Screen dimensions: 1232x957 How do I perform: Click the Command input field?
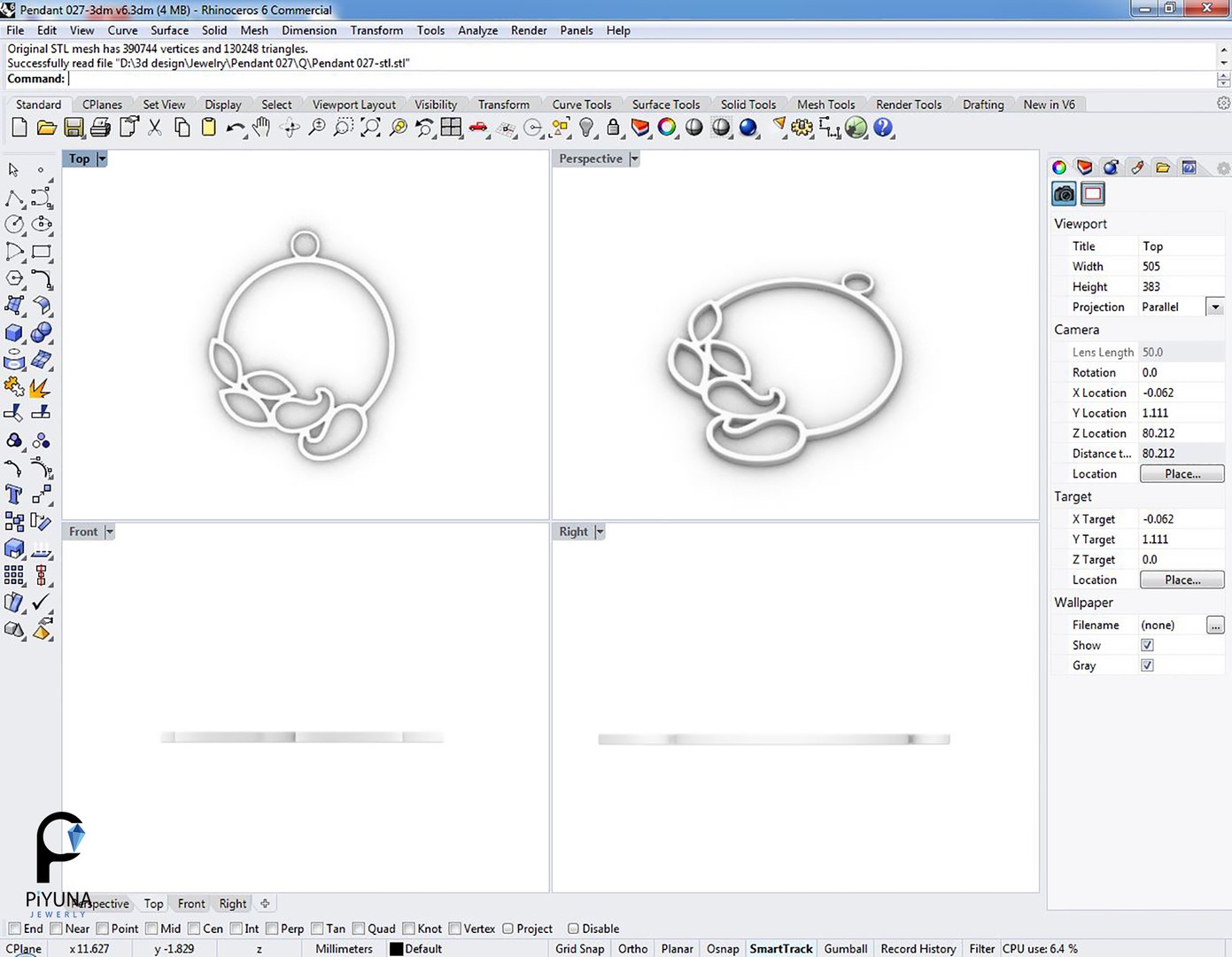click(641, 79)
